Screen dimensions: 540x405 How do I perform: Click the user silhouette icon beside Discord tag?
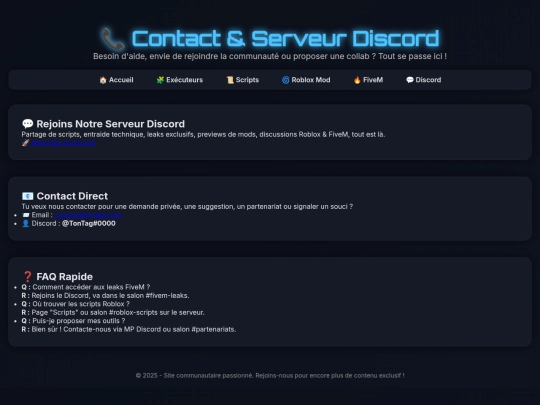click(x=25, y=224)
